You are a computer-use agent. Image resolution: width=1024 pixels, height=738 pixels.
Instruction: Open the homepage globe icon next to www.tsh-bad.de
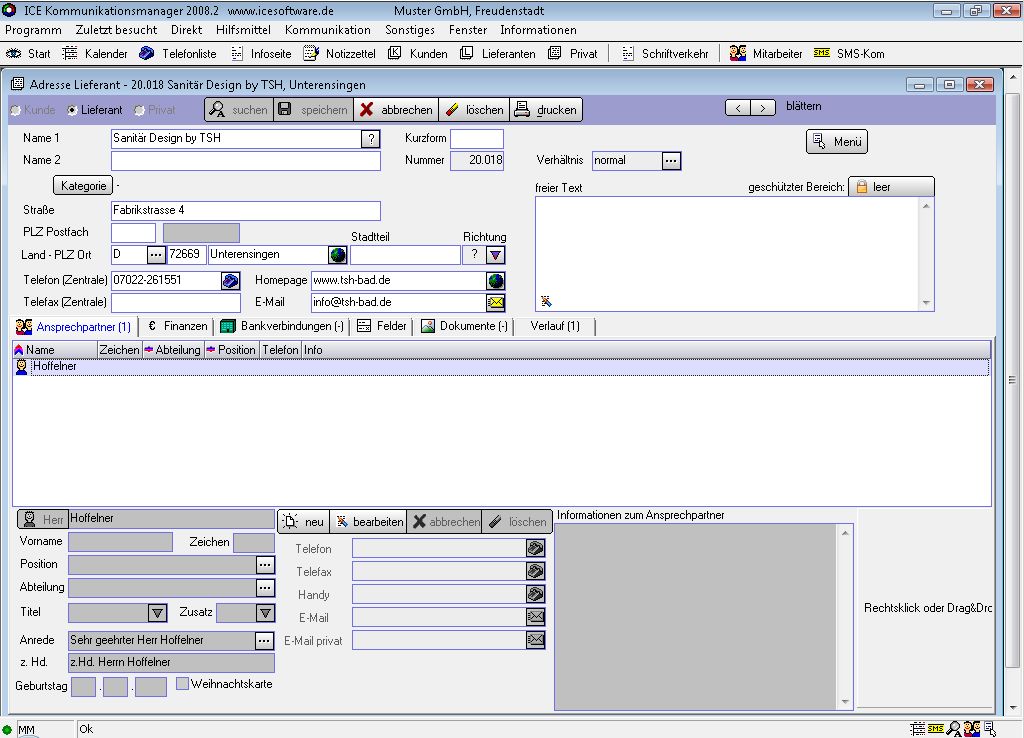pos(495,281)
